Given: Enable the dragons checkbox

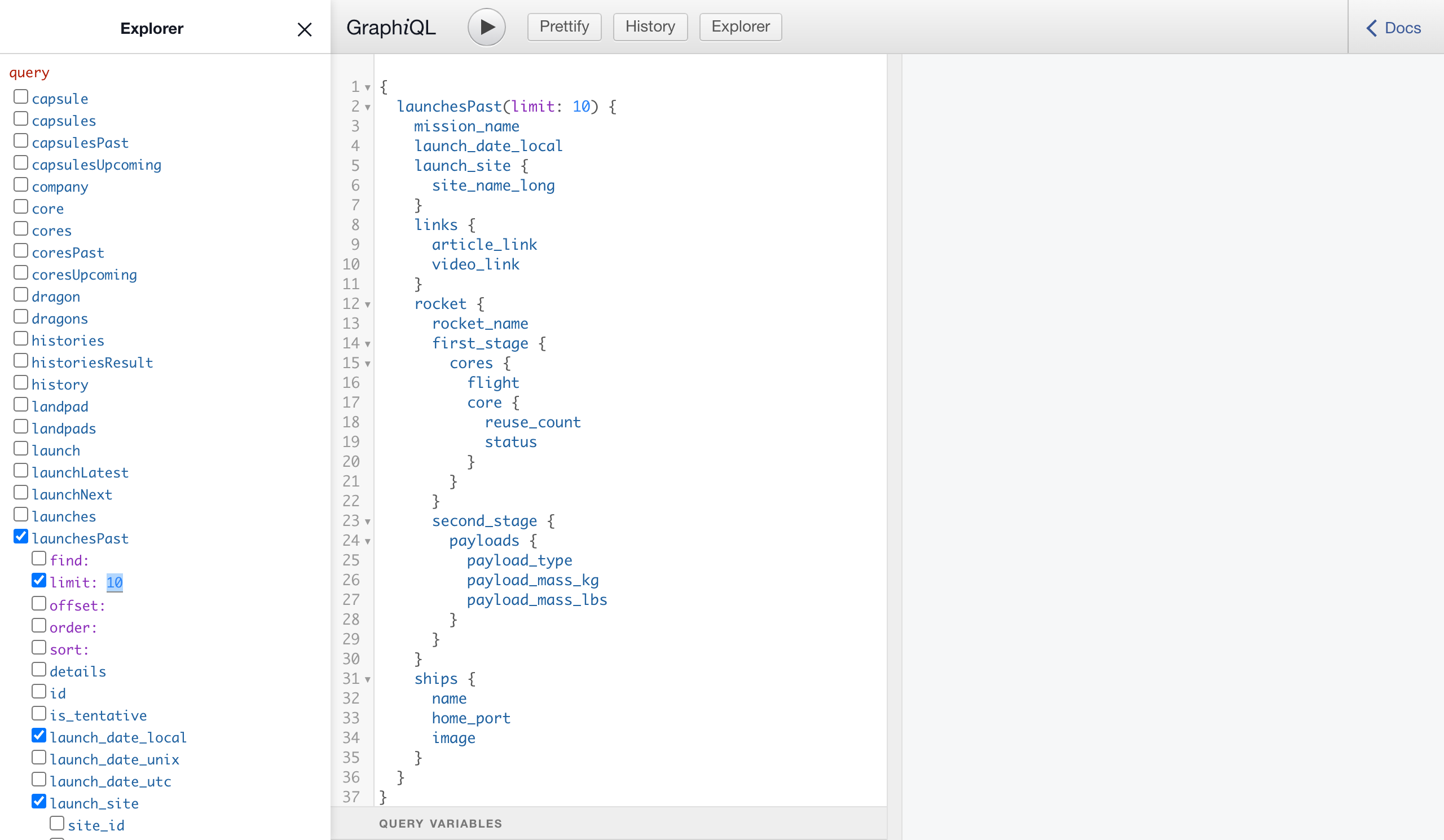Looking at the screenshot, I should 21,316.
